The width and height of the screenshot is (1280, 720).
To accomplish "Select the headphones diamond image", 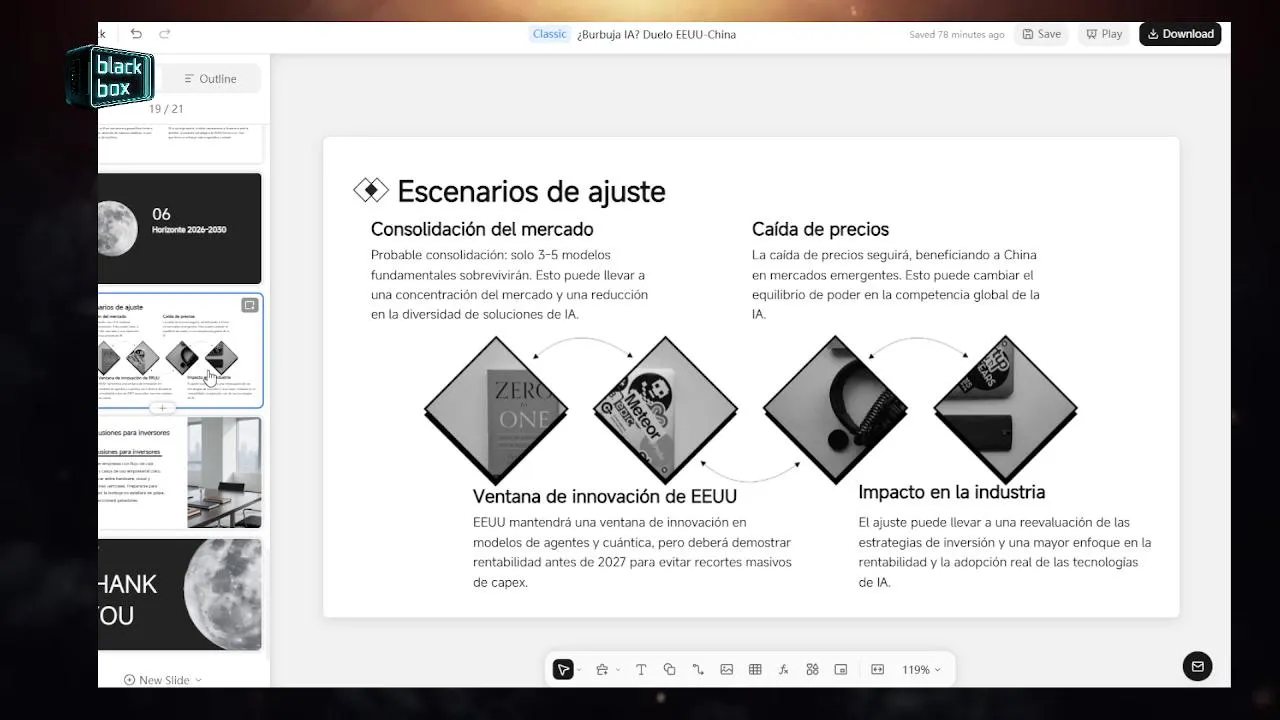I will point(835,410).
